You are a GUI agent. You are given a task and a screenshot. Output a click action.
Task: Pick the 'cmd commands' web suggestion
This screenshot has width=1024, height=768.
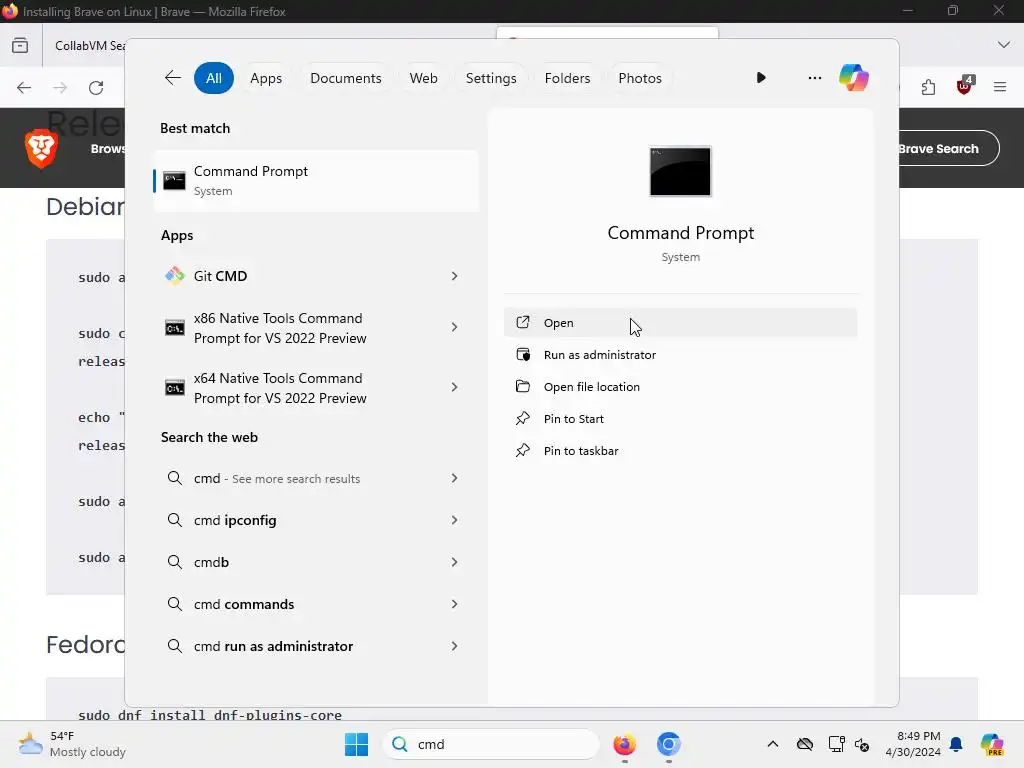click(300, 604)
